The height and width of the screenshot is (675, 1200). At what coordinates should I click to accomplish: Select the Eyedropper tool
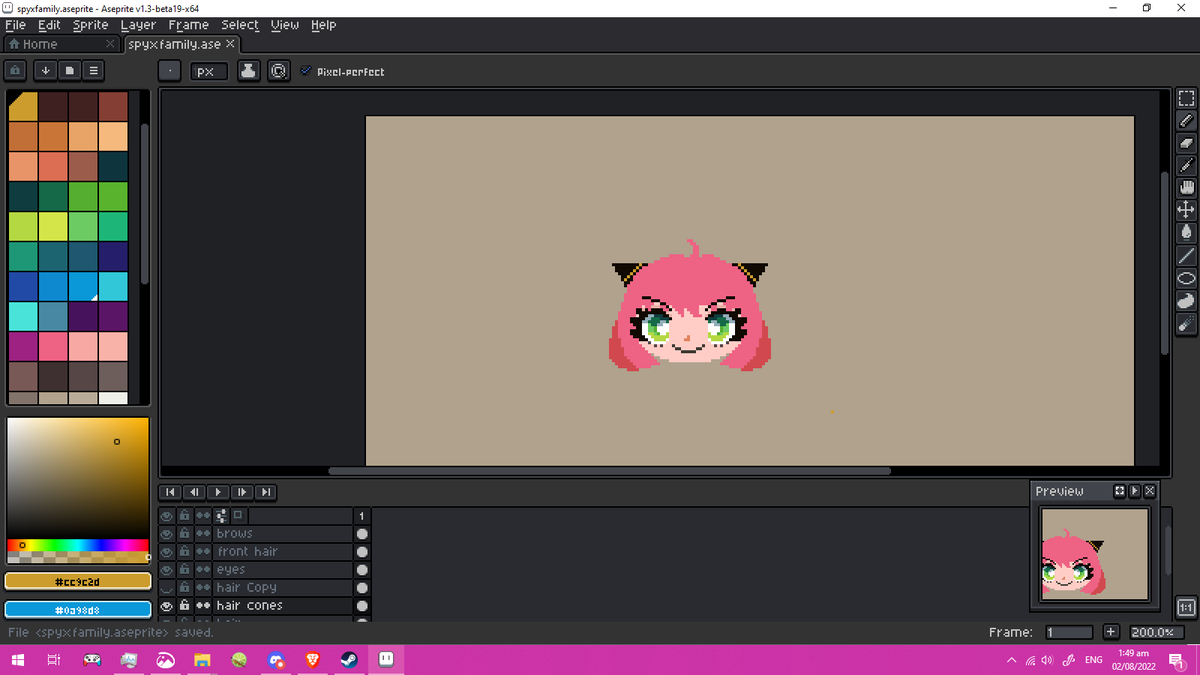pyautogui.click(x=1186, y=165)
